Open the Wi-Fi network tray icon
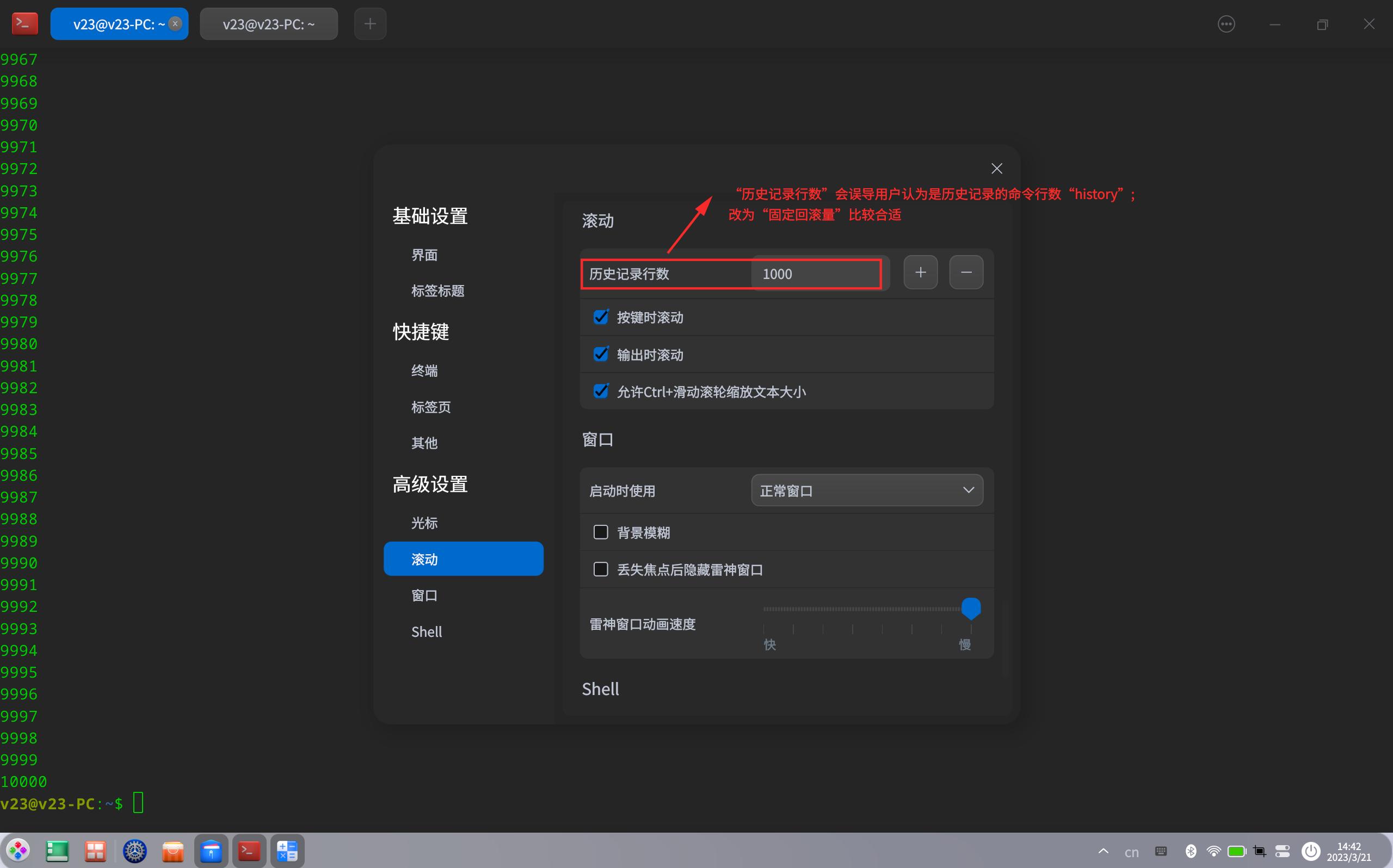The image size is (1393, 868). tap(1213, 851)
